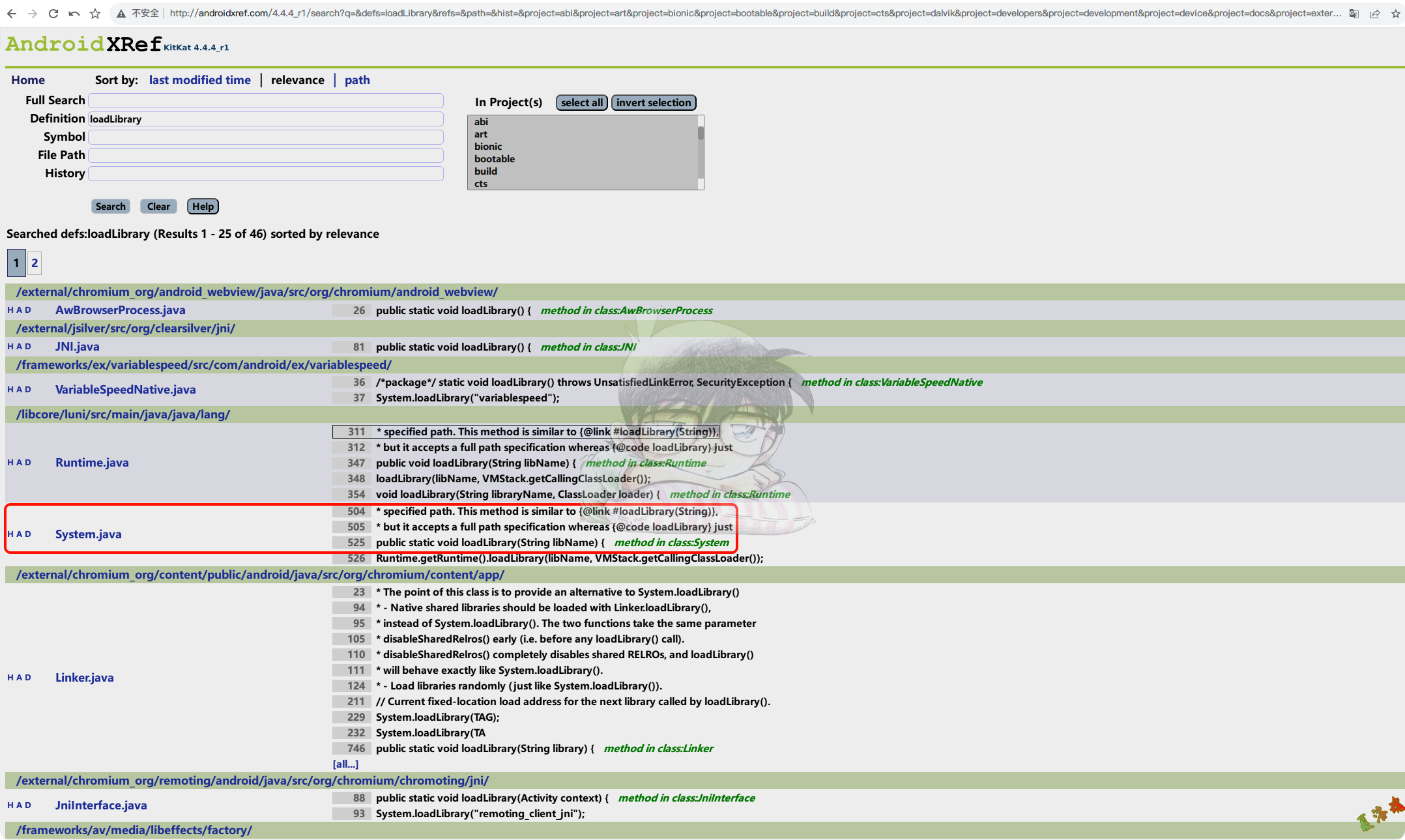Open results page 2

click(35, 263)
